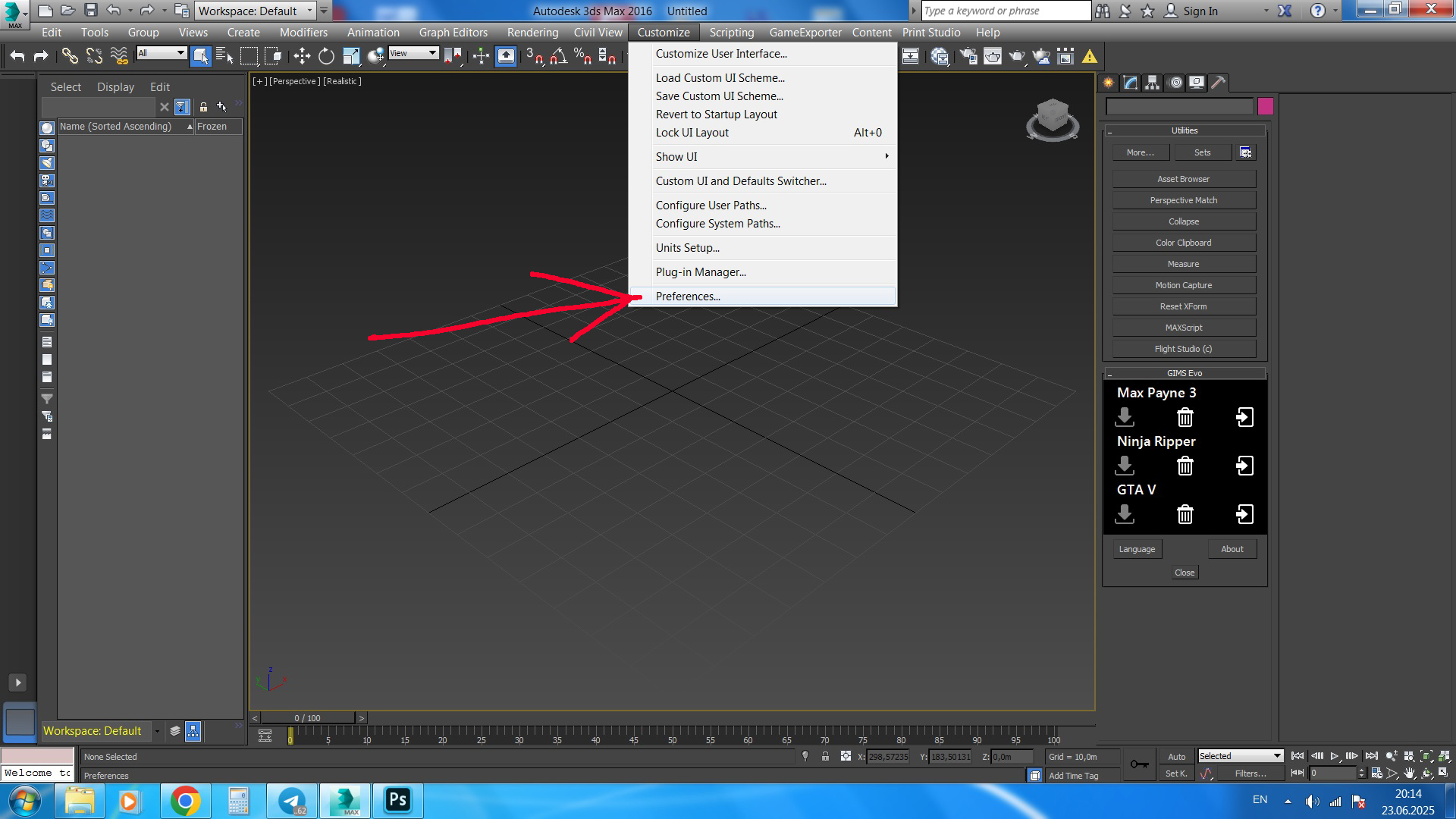This screenshot has width=1456, height=819.
Task: Open Select by Name dialog
Action: [224, 56]
